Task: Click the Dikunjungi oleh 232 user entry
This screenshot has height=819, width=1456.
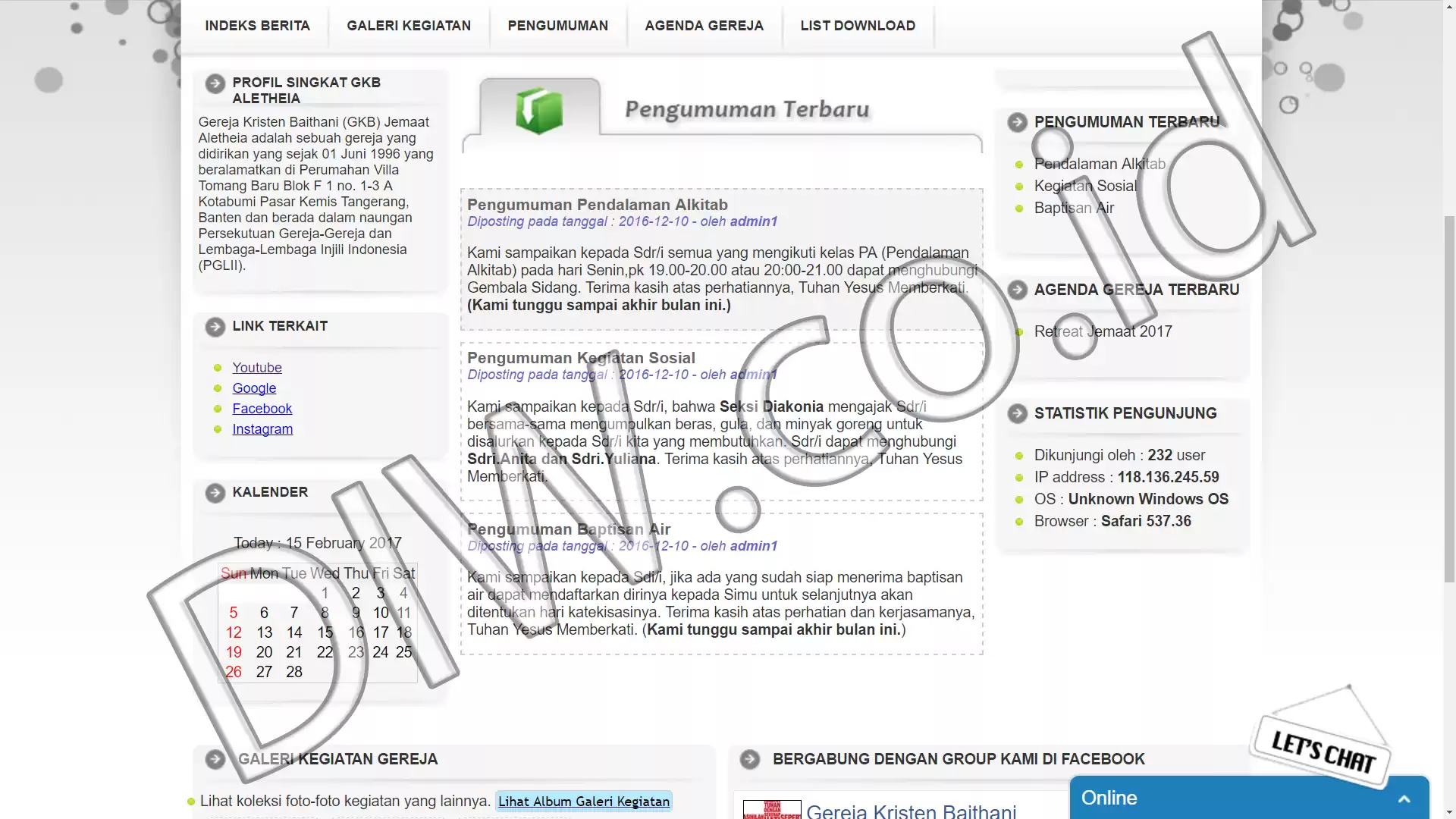Action: (x=1119, y=455)
